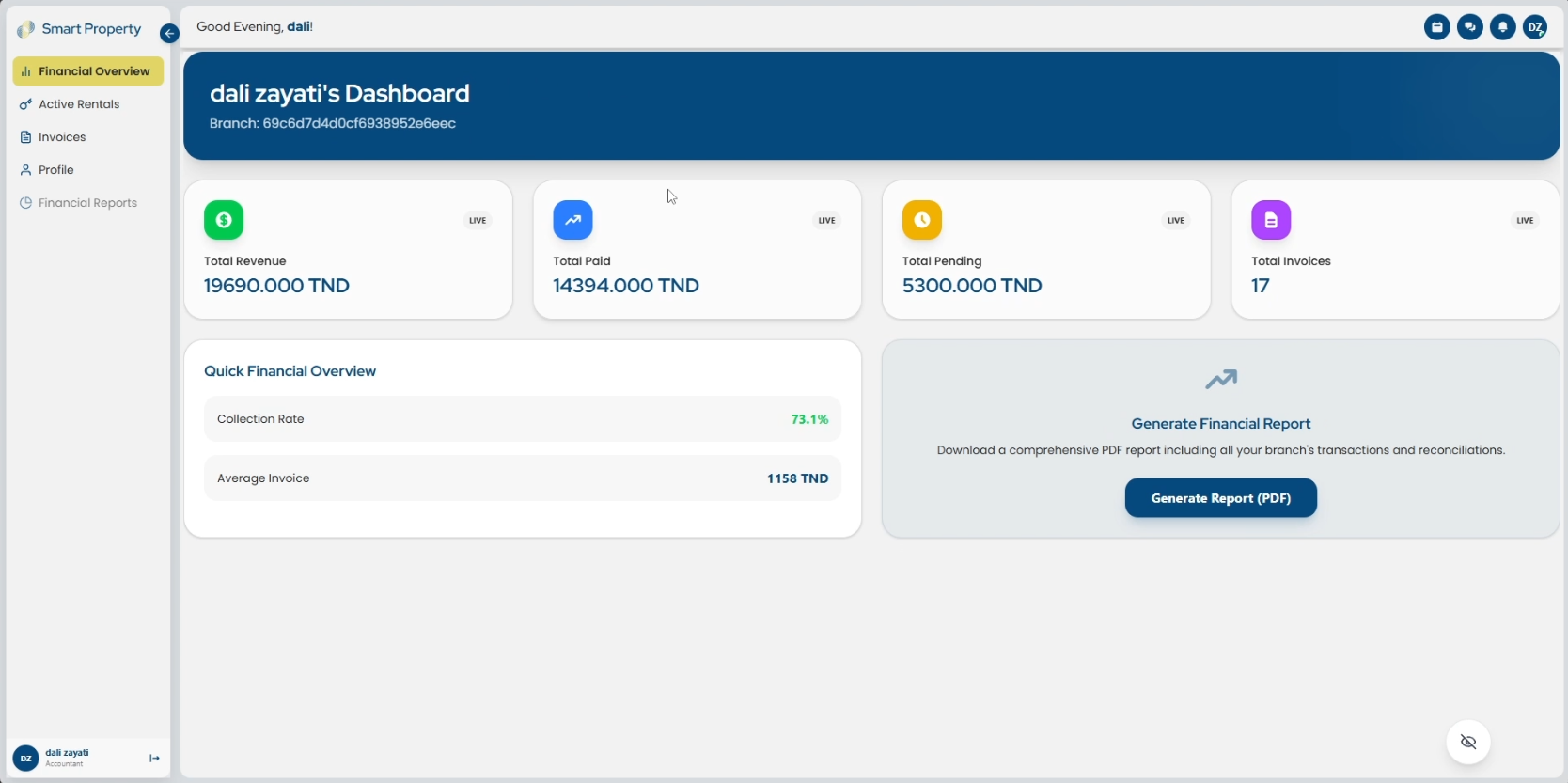The image size is (1568, 783).
Task: Click the "Quick Financial Overview" heading
Action: pyautogui.click(x=290, y=371)
